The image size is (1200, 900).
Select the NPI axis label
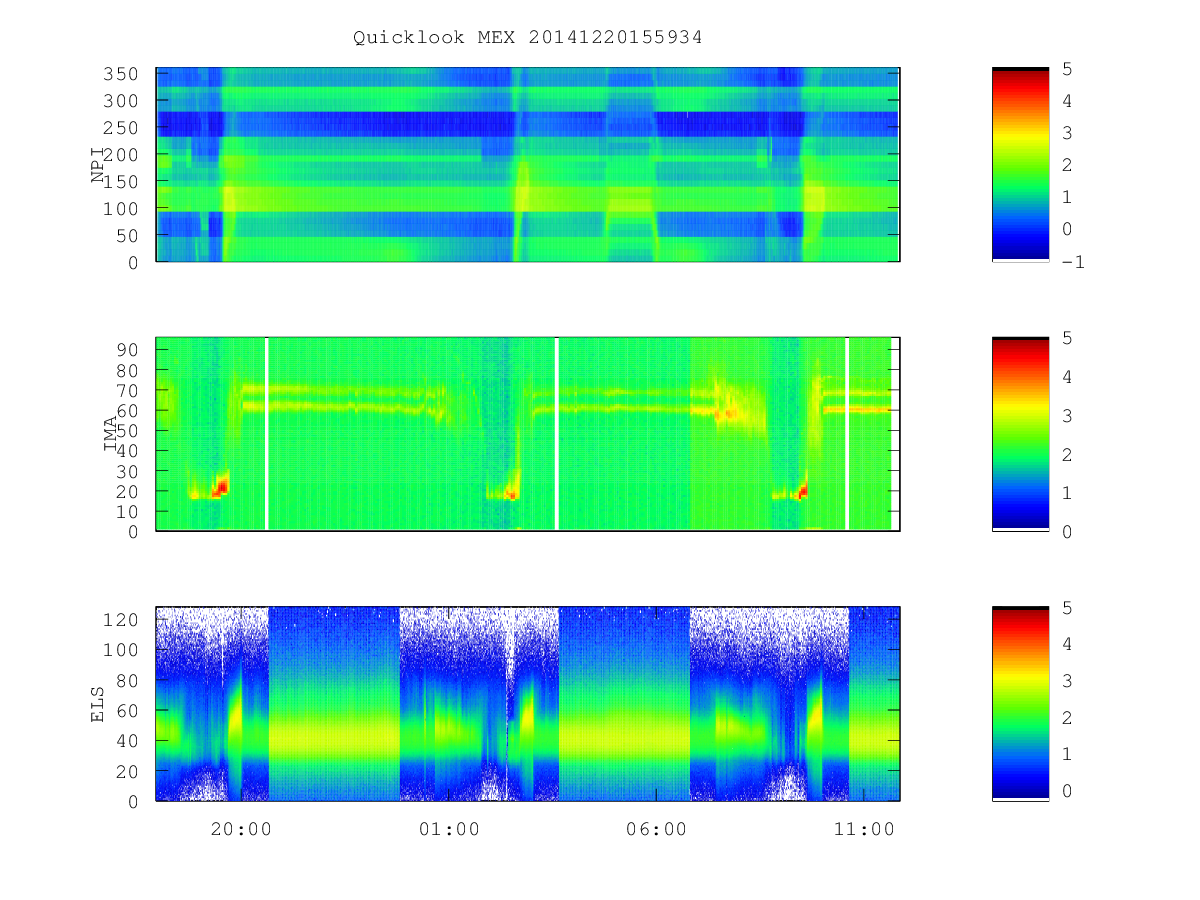[x=99, y=165]
